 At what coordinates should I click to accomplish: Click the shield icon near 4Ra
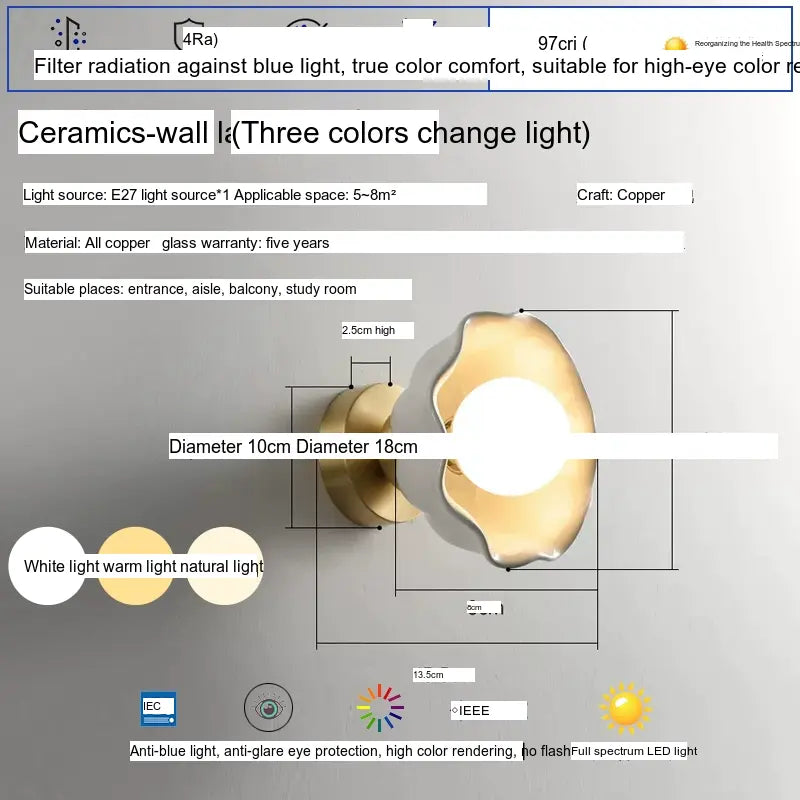point(188,34)
